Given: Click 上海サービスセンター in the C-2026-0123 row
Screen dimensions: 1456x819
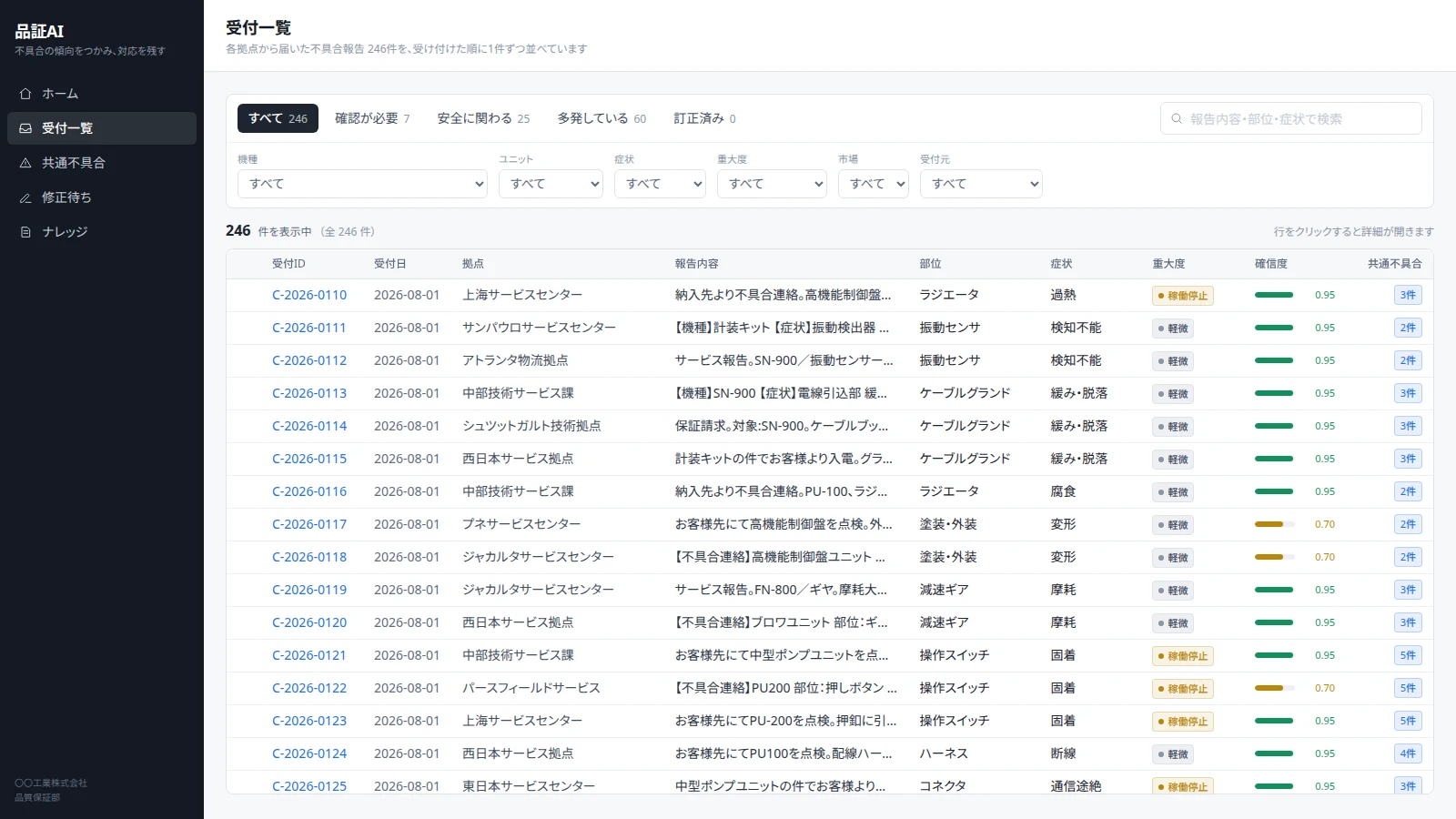Looking at the screenshot, I should pos(522,721).
